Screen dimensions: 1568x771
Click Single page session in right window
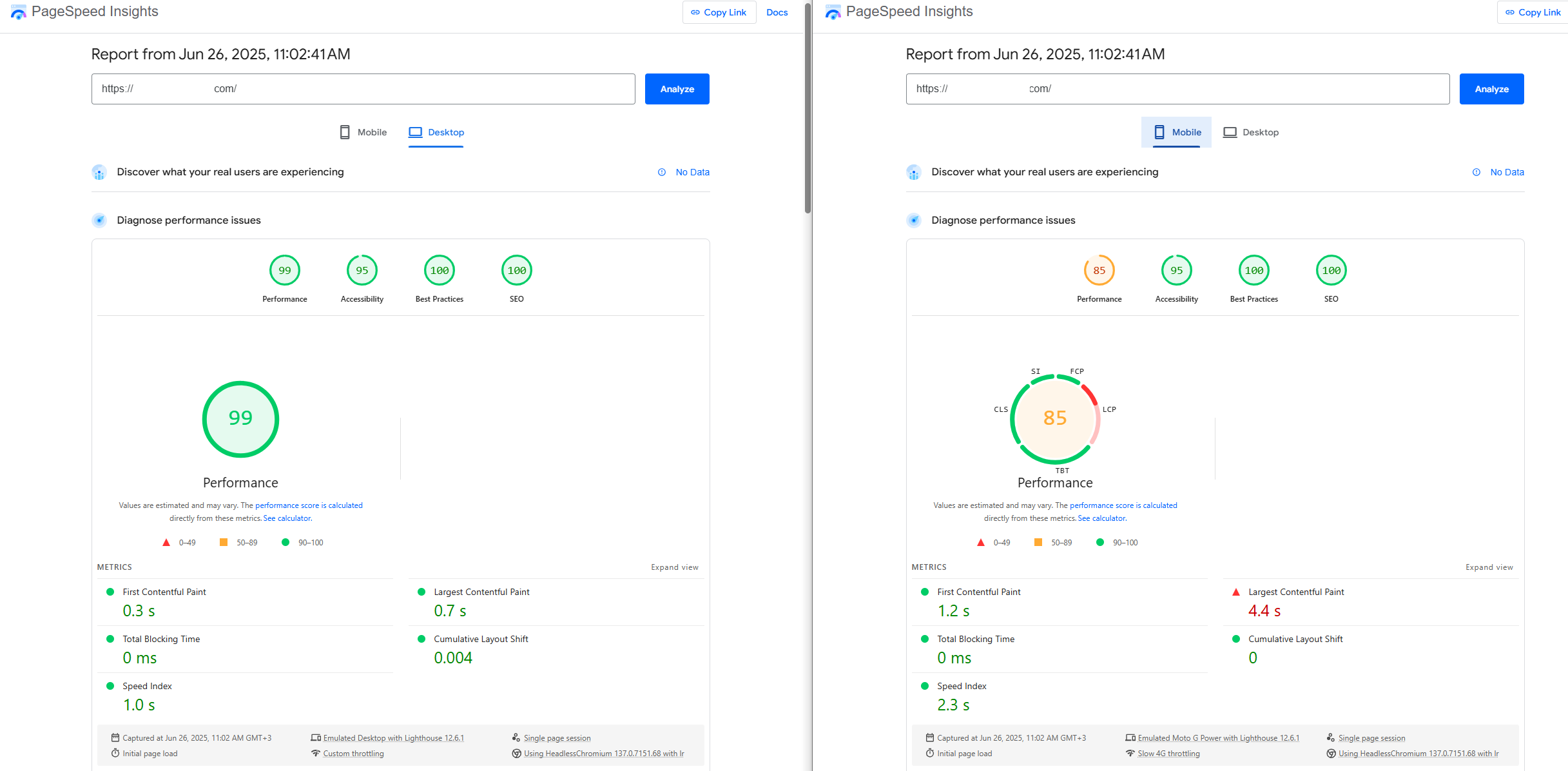point(1371,738)
